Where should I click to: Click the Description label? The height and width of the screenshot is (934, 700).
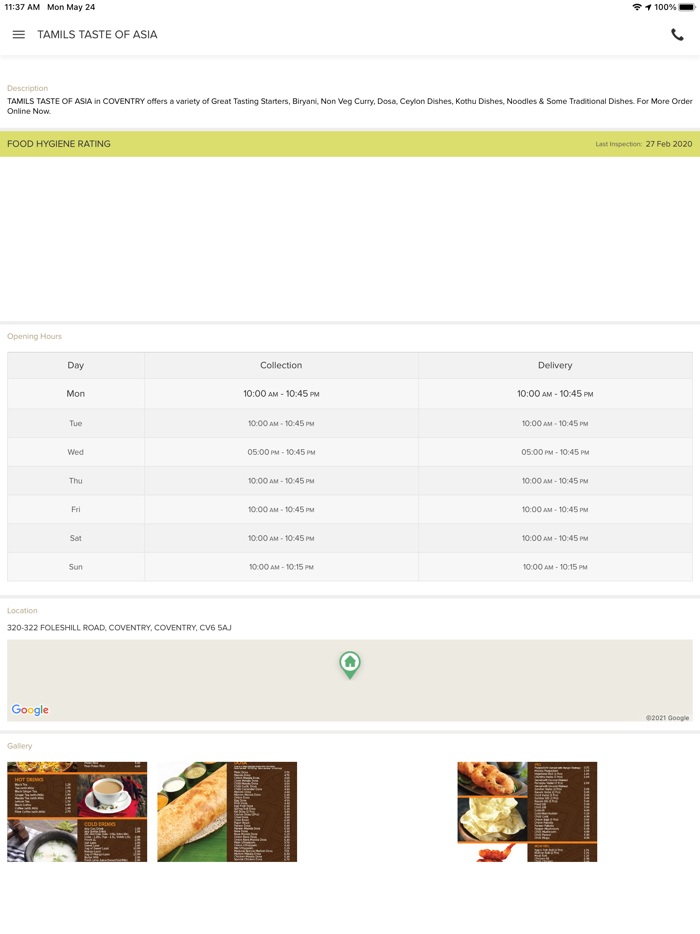coord(27,88)
